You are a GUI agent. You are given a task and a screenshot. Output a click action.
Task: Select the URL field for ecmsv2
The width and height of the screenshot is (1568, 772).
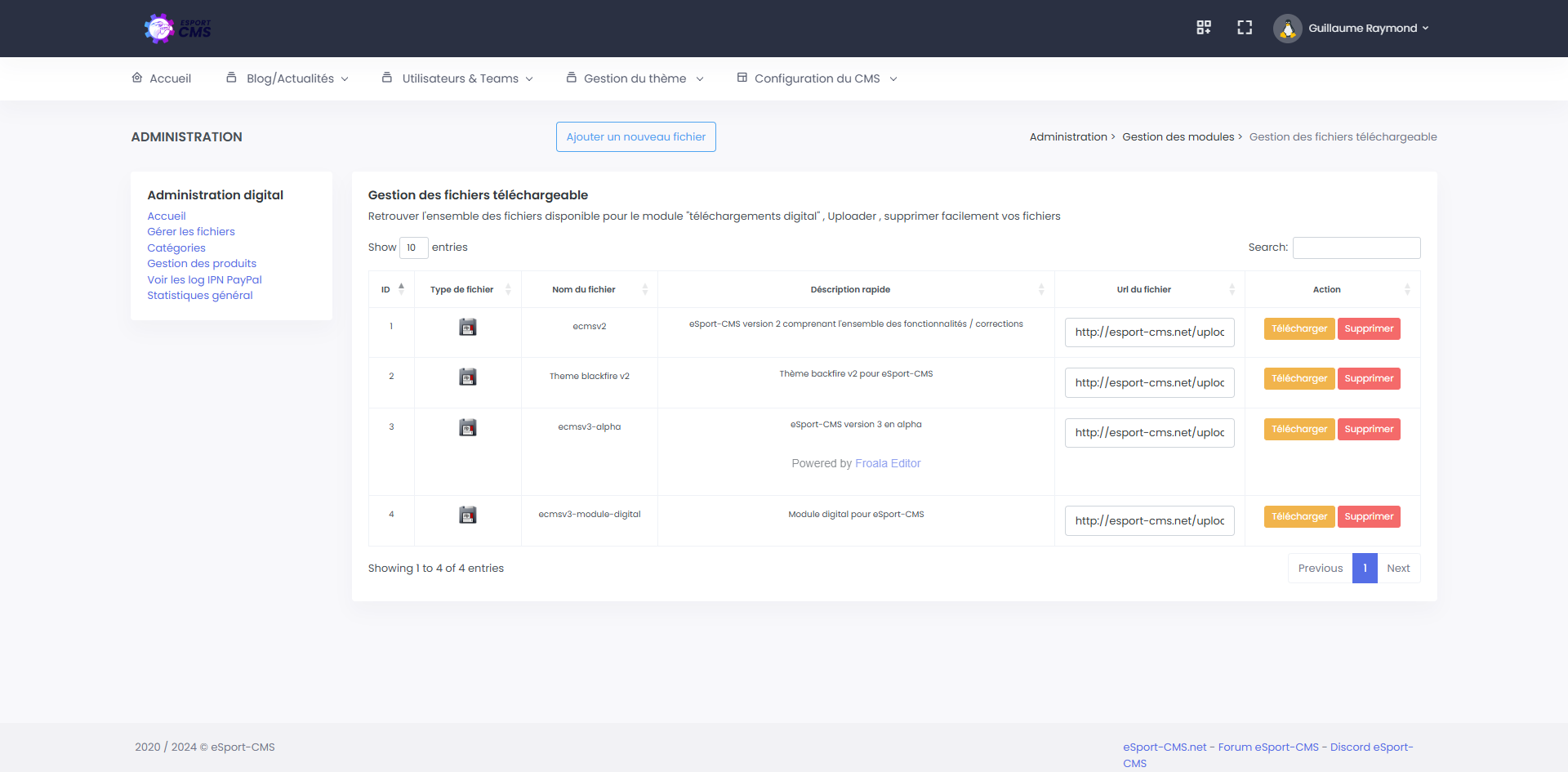1150,332
